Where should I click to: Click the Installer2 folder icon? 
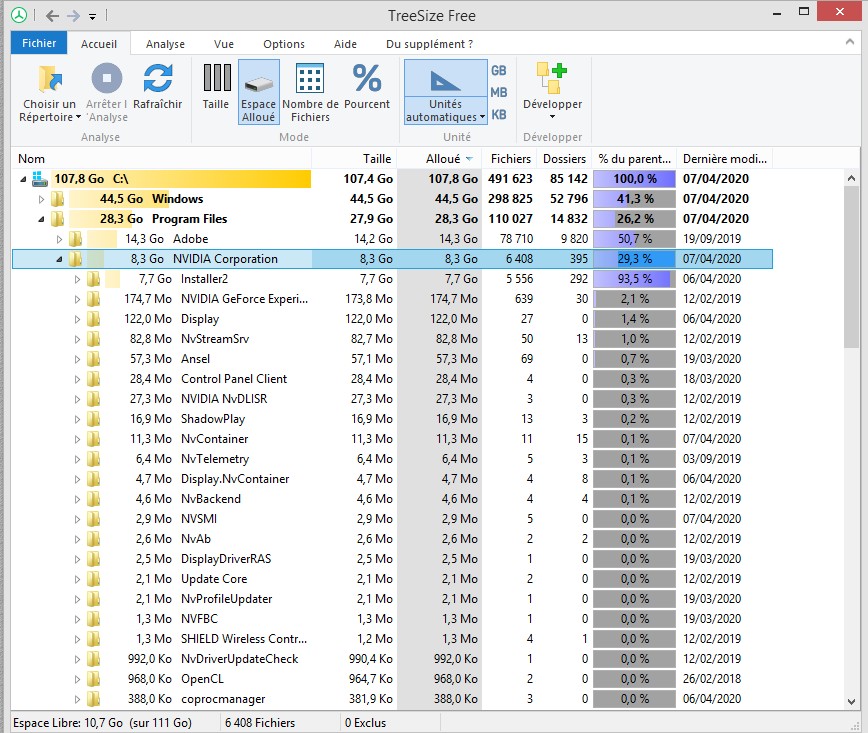point(94,278)
